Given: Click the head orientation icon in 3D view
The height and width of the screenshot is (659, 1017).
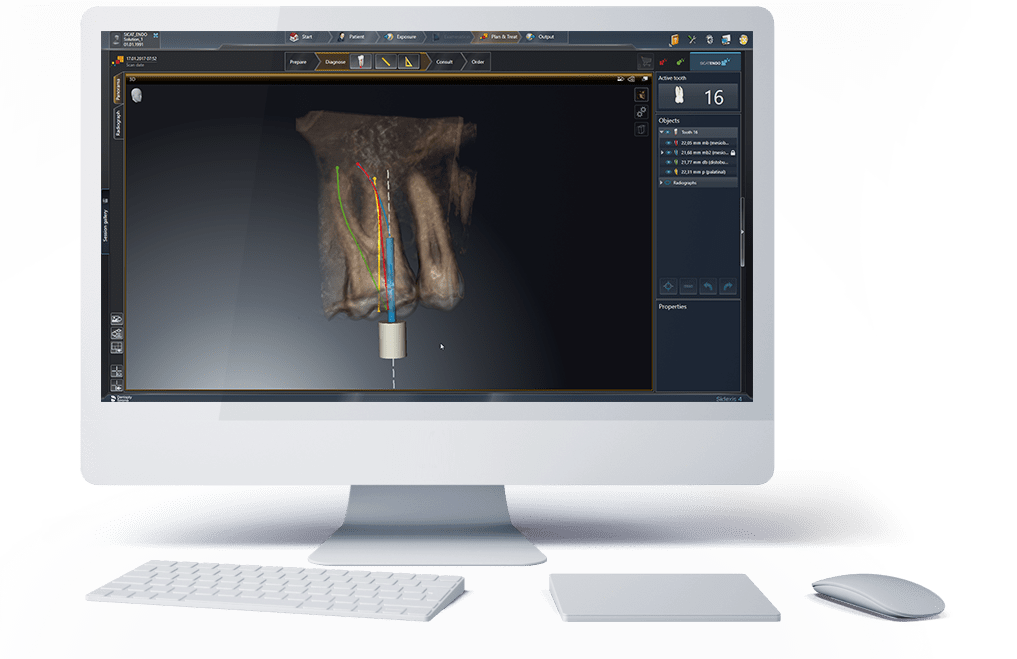Looking at the screenshot, I should point(137,94).
